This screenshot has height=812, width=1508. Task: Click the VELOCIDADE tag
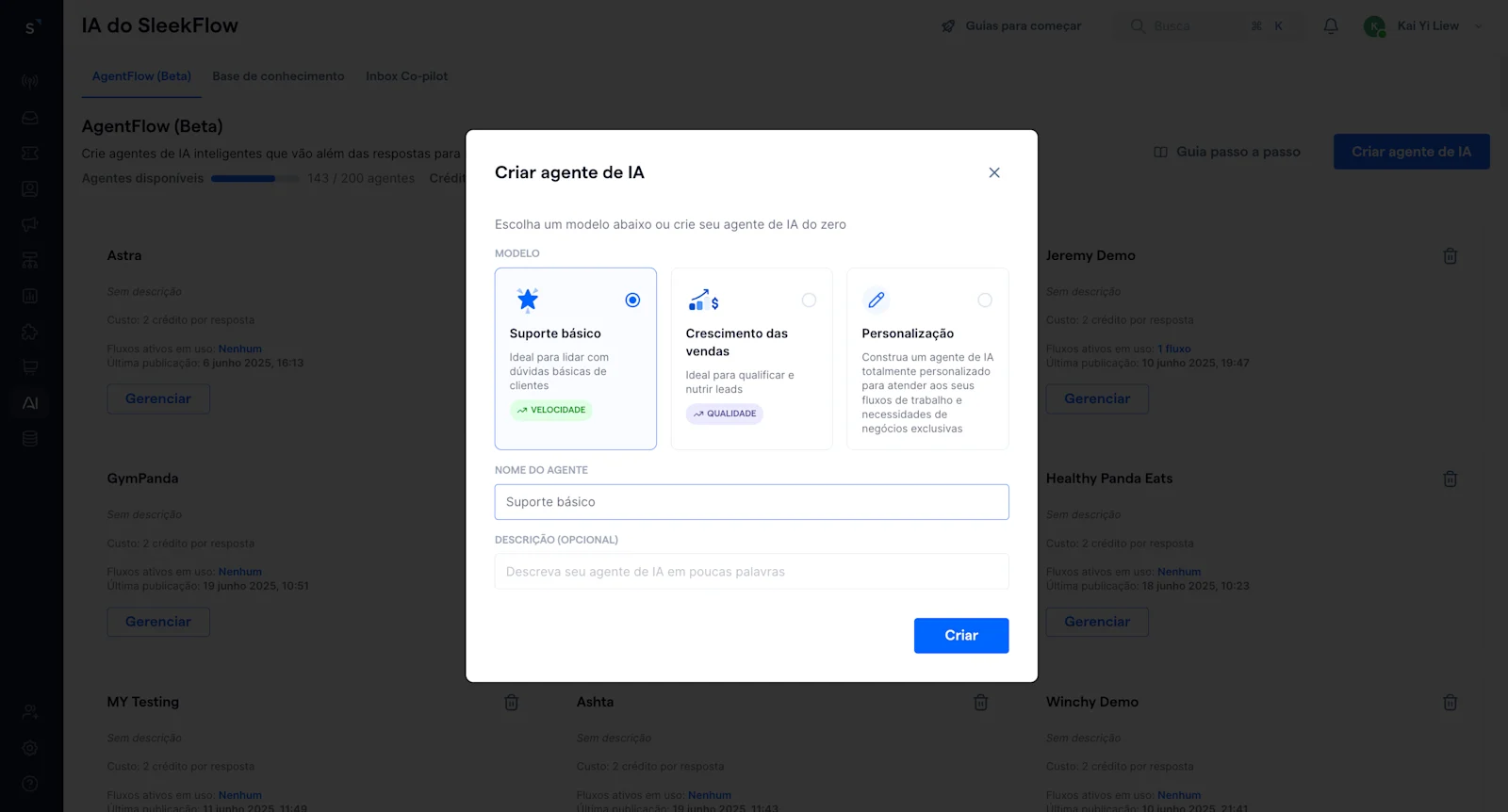point(551,410)
